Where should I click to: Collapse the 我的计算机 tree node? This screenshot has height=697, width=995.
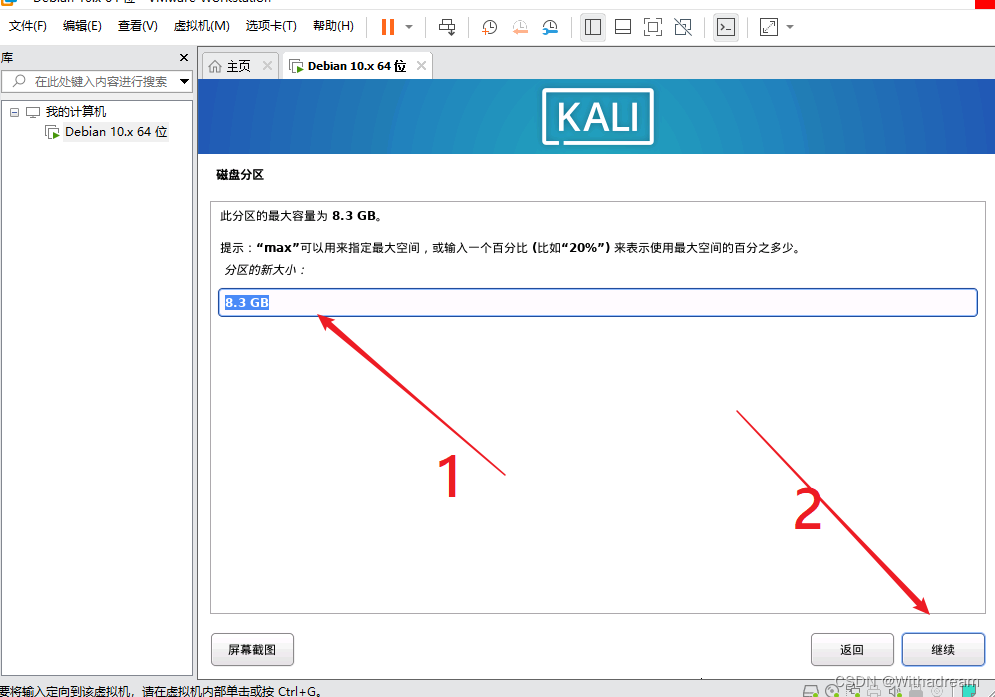15,112
